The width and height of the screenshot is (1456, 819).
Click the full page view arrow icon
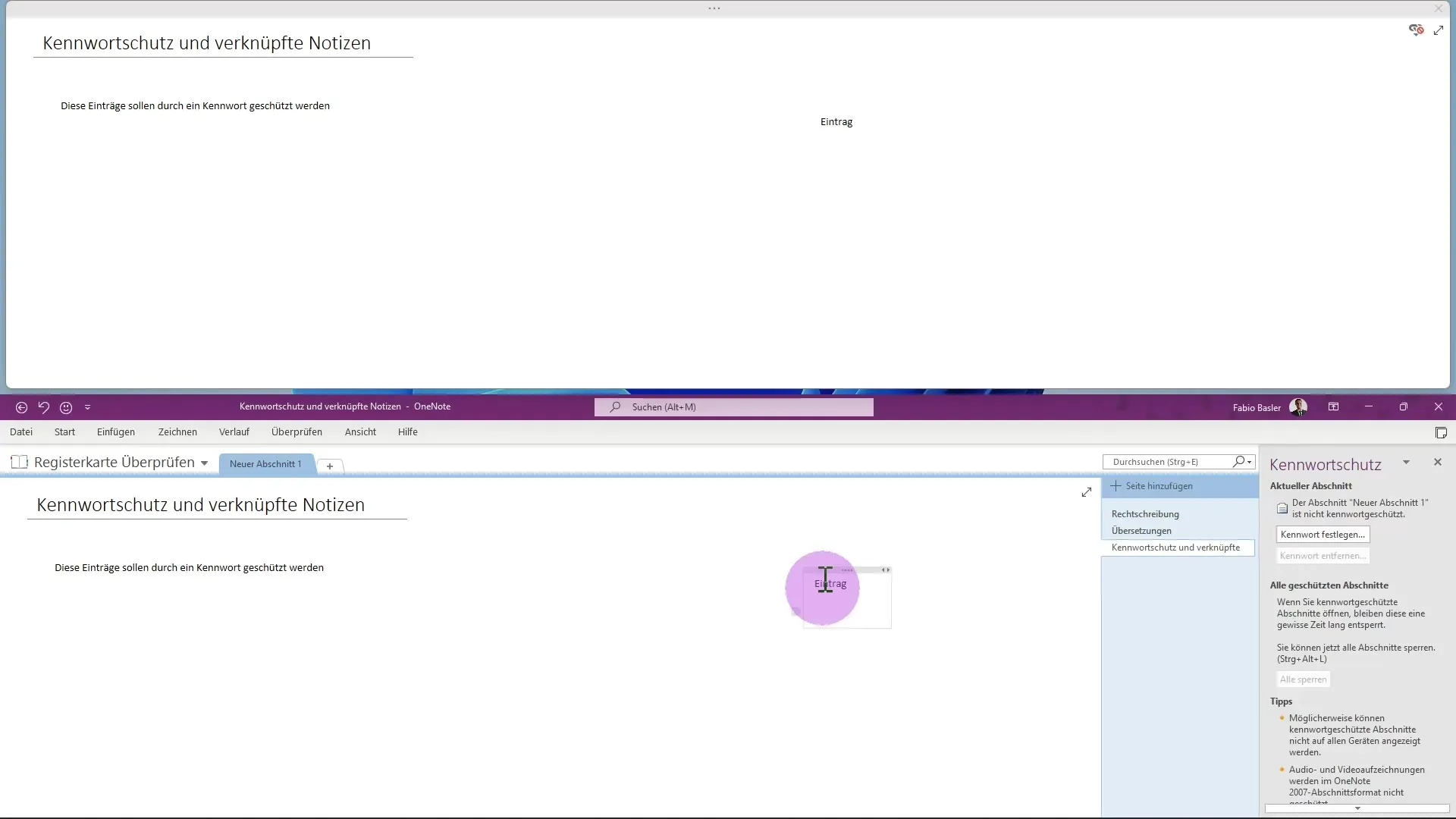tap(1086, 493)
